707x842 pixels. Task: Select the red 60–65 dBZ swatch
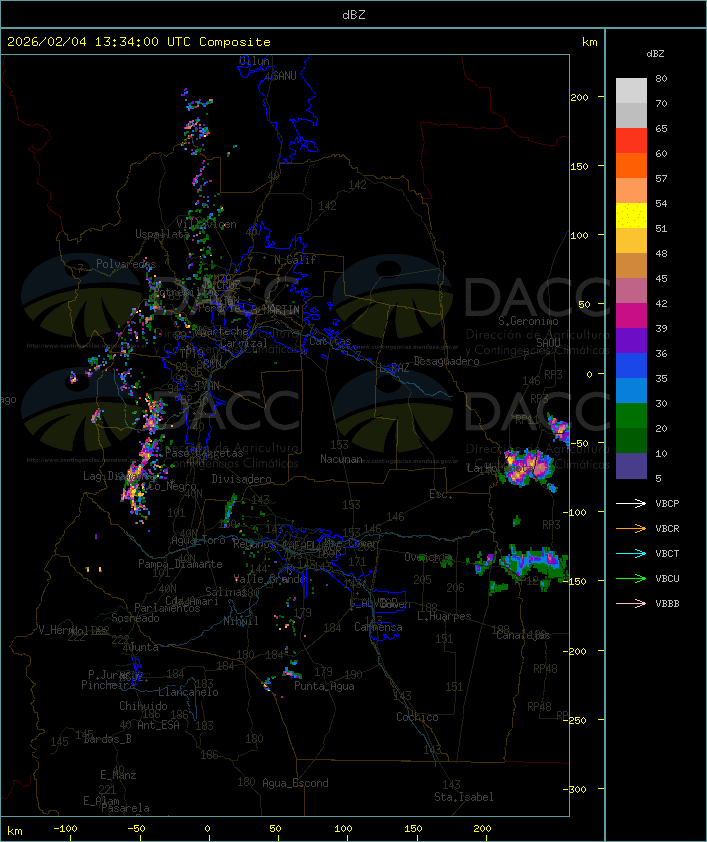(x=631, y=141)
